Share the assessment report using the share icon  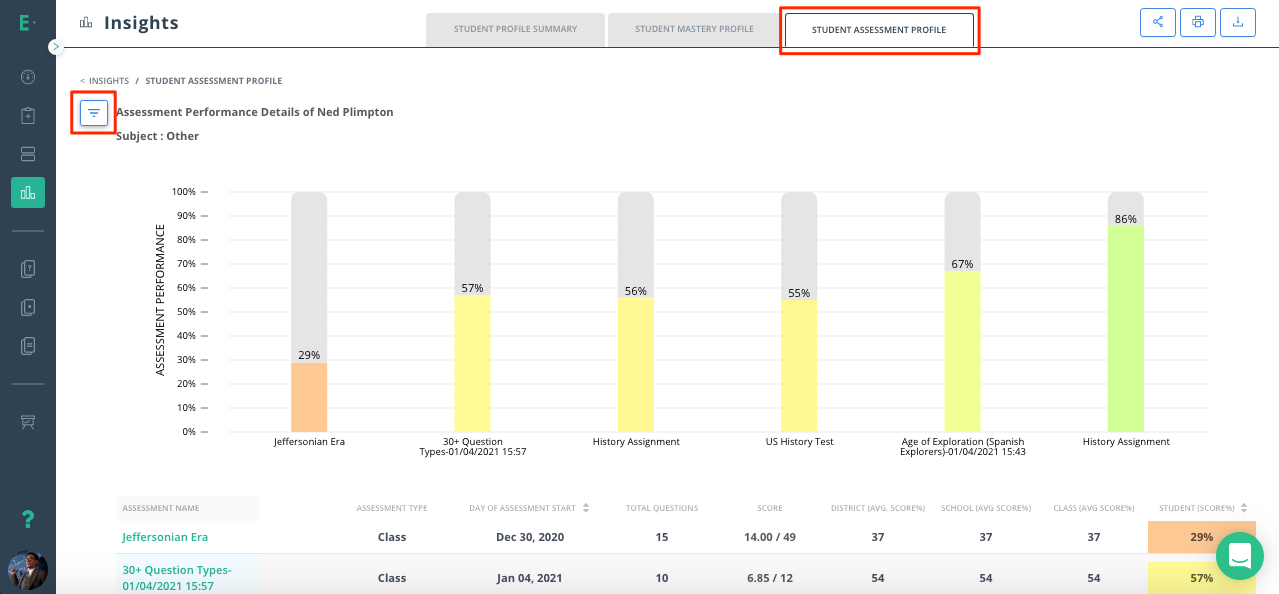[x=1157, y=21]
